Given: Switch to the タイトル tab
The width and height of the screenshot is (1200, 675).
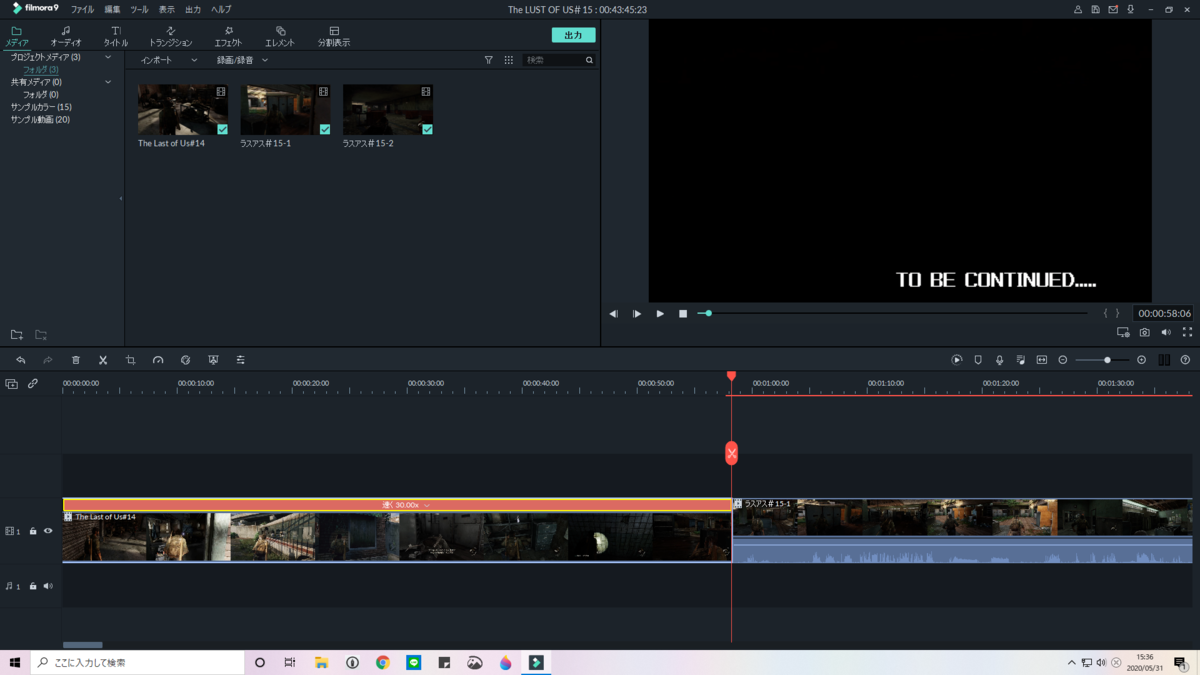Looking at the screenshot, I should (116, 37).
